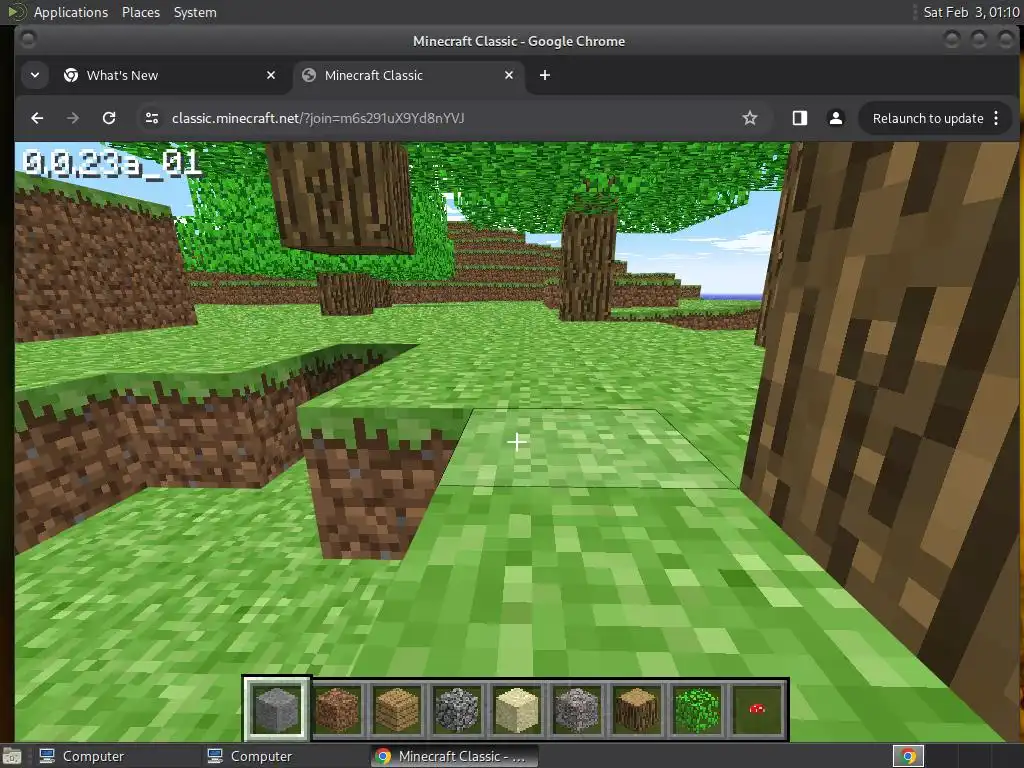
Task: Activate Minecraft Classic taskbar entry
Action: tap(454, 756)
